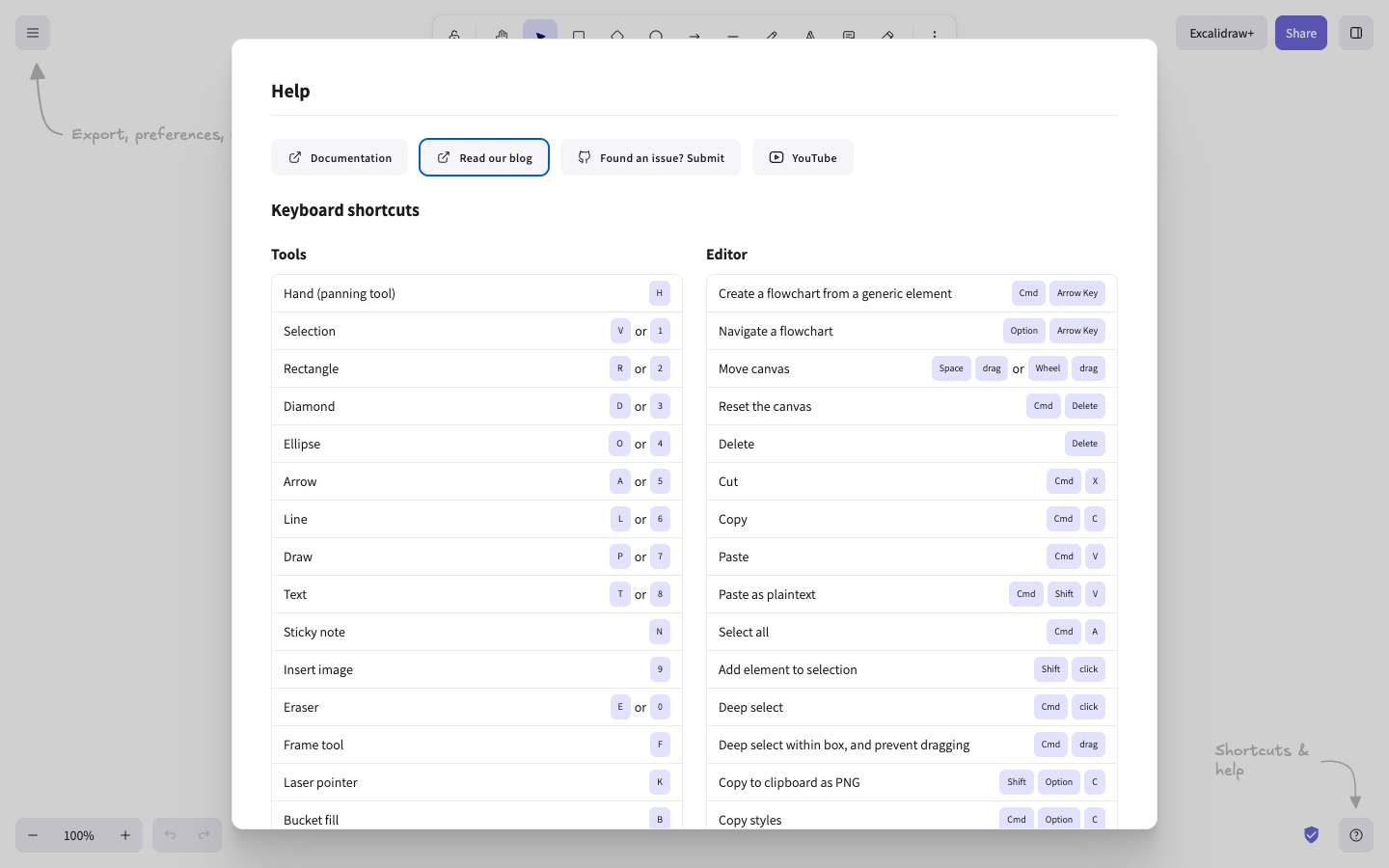Click the undo arrow icon
The image size is (1389, 868).
[170, 835]
